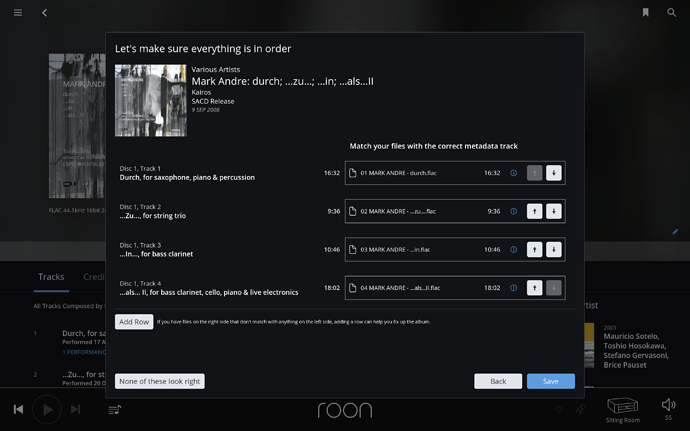Screen dimensions: 690x431
Task: Move 04 MARK ANDRE - ...als...II.flac up
Action: click(534, 288)
